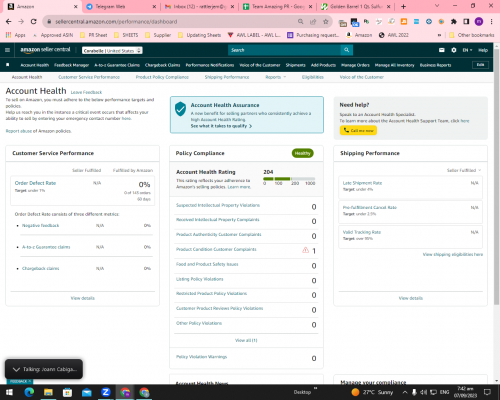
Task: Open File Explorer from the taskbar
Action: 48,392
